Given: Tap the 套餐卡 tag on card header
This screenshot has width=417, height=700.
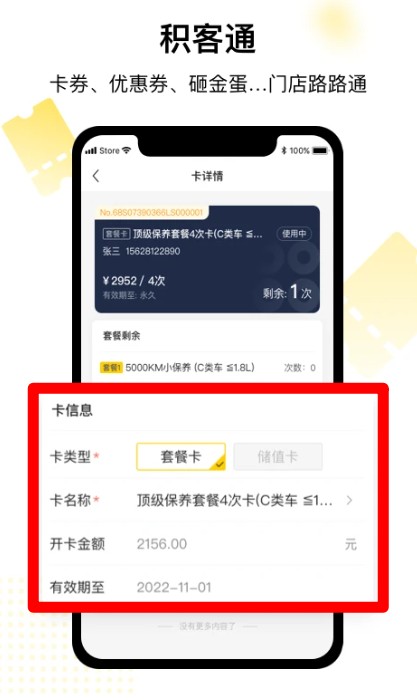Looking at the screenshot, I should pyautogui.click(x=116, y=233).
